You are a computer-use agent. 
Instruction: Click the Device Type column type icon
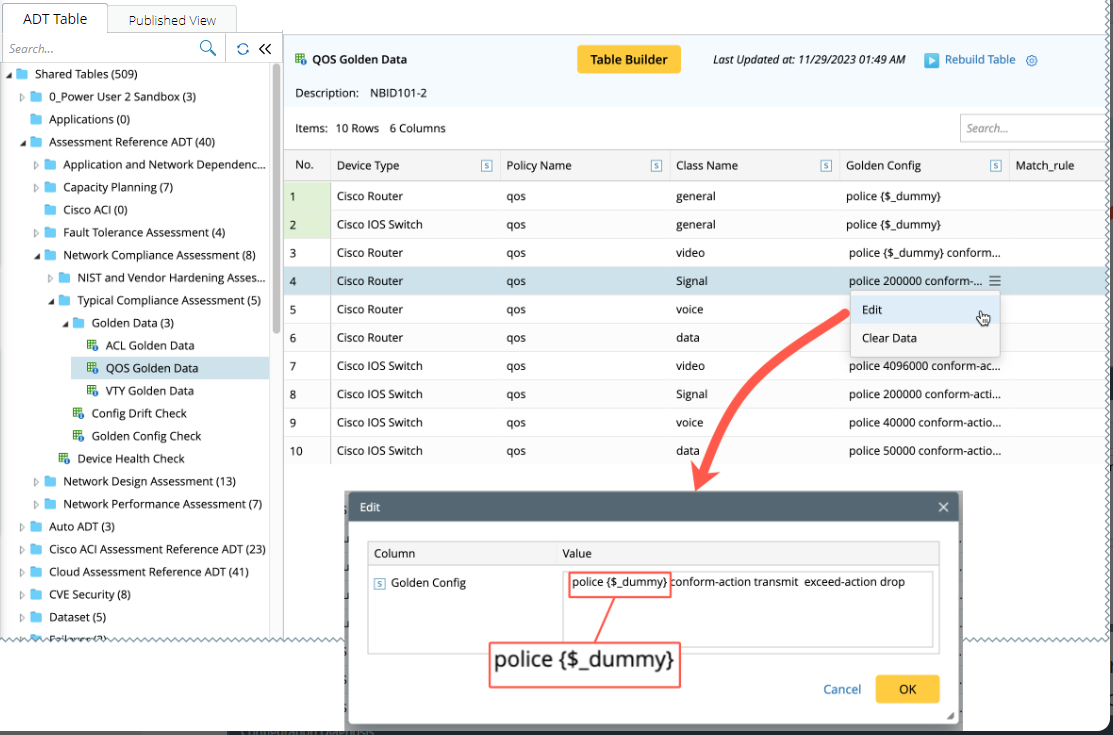(x=486, y=166)
